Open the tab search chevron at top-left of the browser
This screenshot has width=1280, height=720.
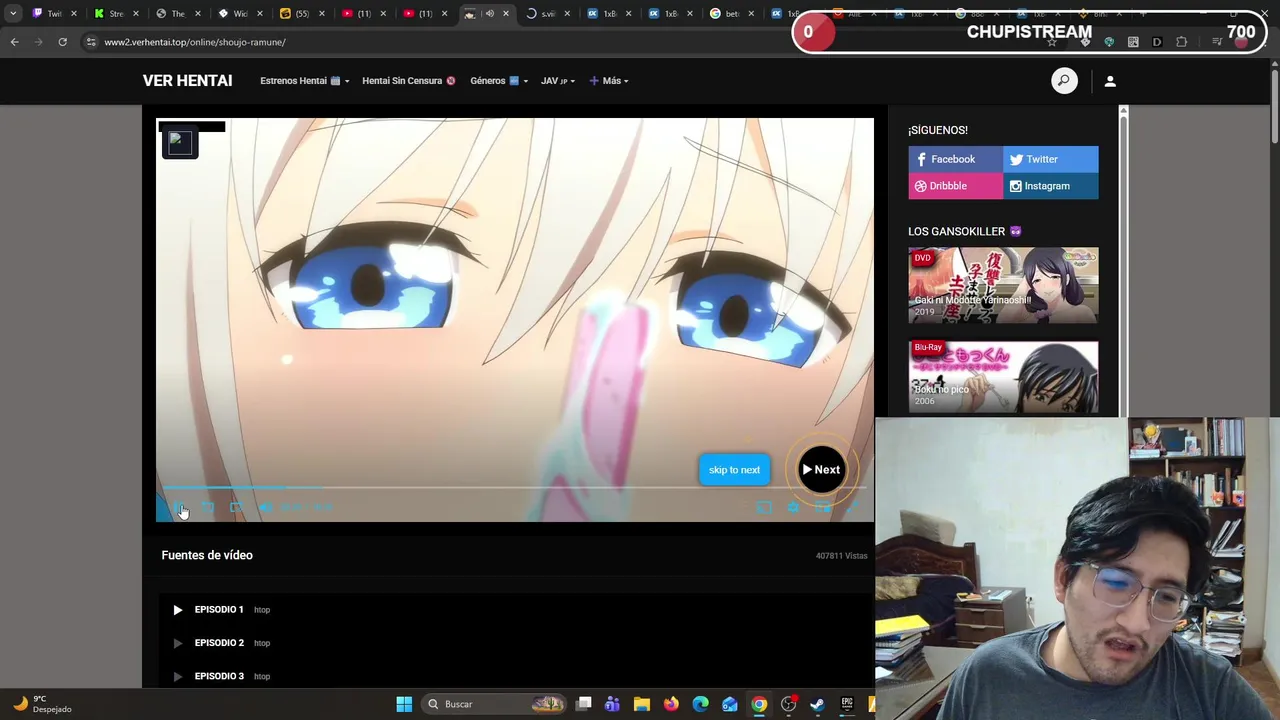[x=13, y=14]
